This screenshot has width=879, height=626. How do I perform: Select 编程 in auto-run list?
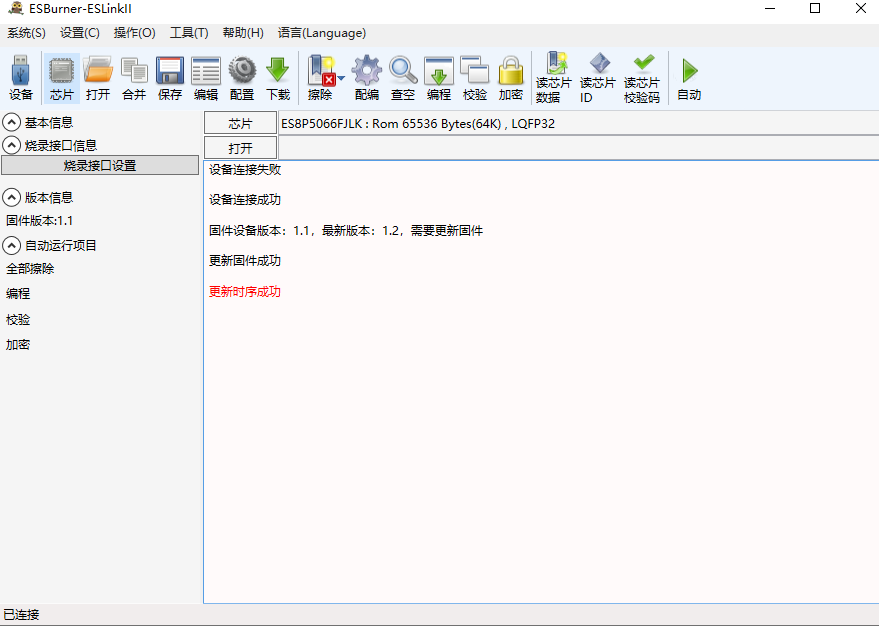[x=18, y=294]
